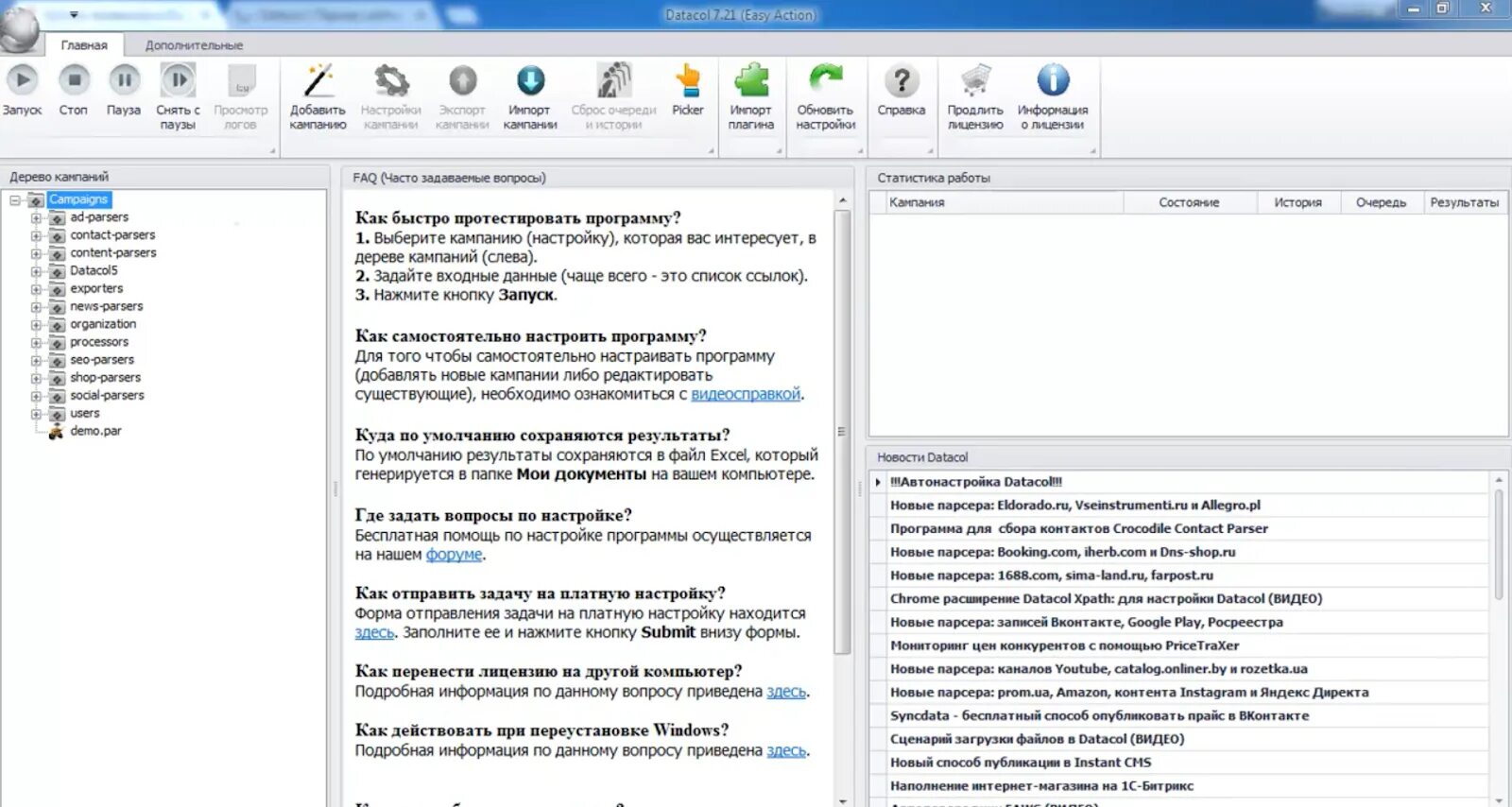Select the users tree item

point(84,413)
